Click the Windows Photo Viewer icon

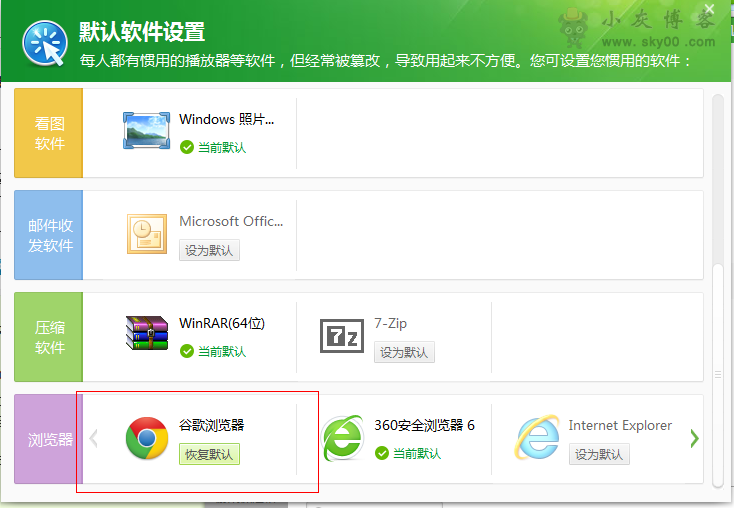tap(147, 131)
